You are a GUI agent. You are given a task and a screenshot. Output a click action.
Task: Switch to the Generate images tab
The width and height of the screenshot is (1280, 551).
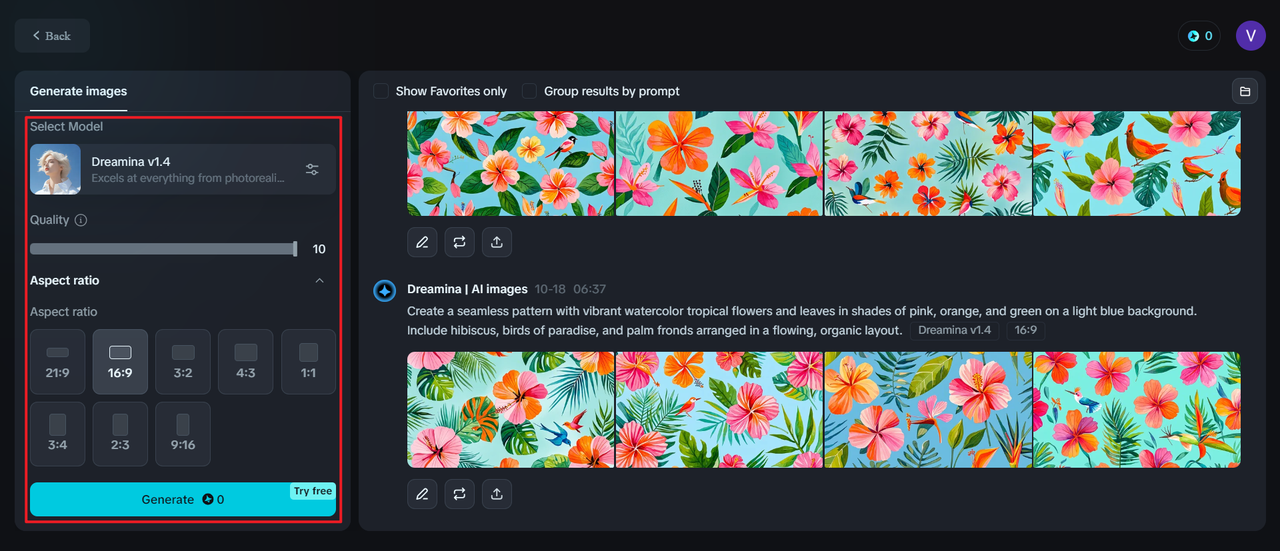coord(78,91)
